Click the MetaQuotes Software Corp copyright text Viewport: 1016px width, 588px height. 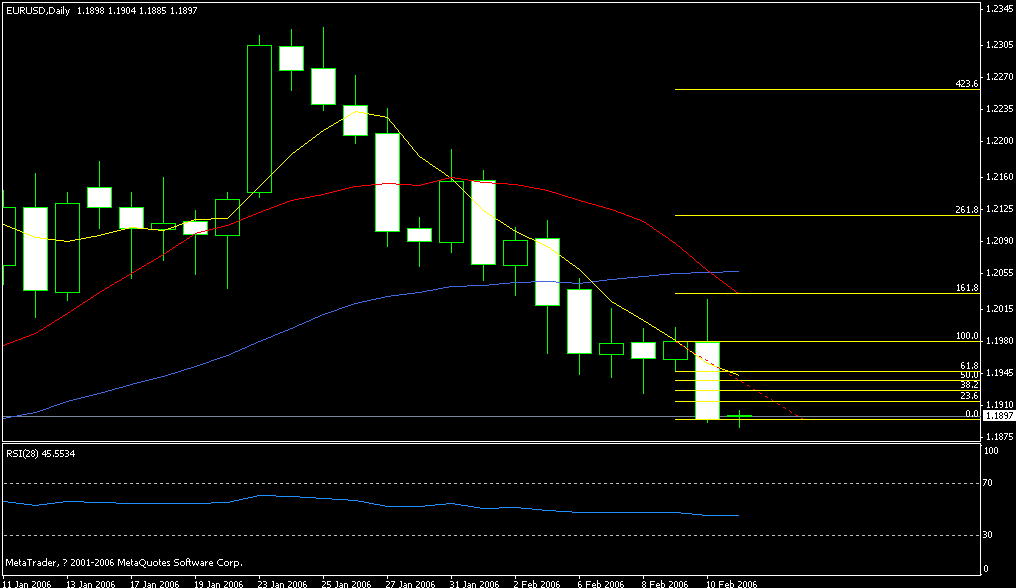point(125,562)
